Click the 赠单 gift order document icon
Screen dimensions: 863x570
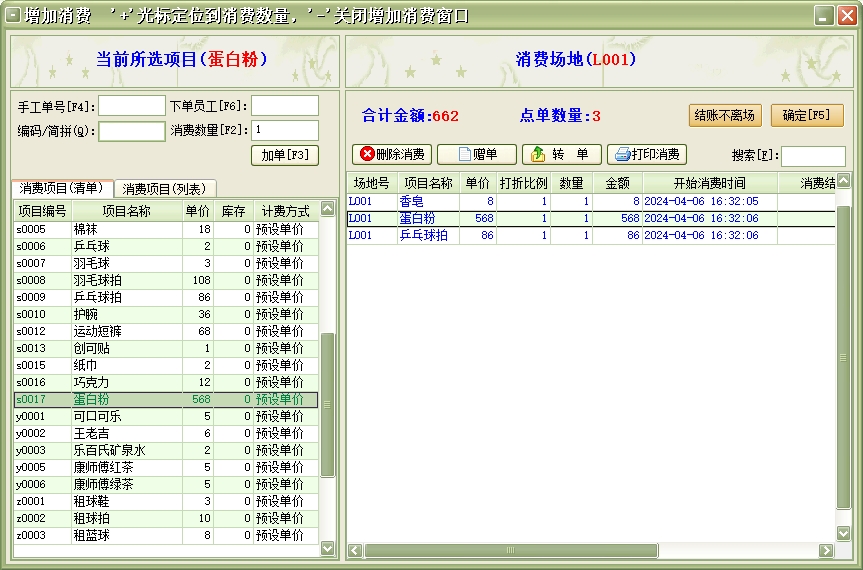(463, 154)
